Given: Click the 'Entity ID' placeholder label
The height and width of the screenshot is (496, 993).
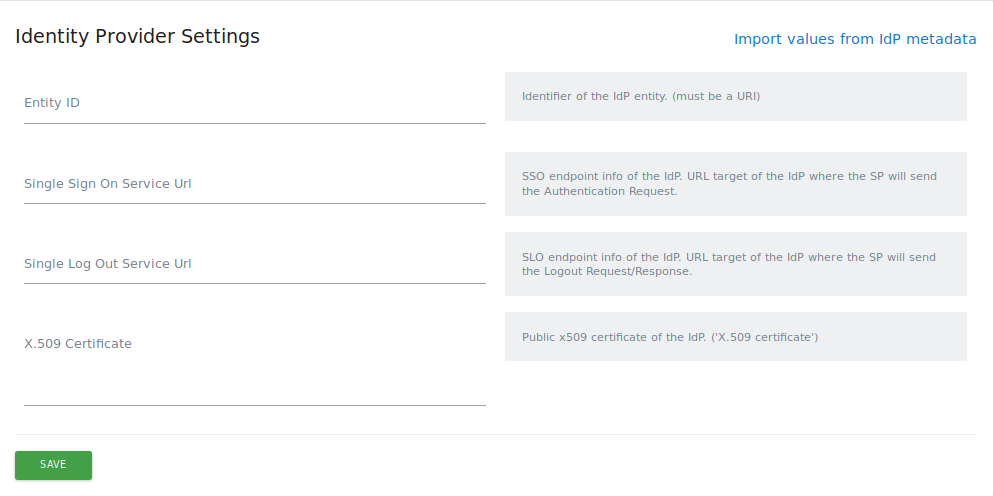Looking at the screenshot, I should (x=52, y=103).
